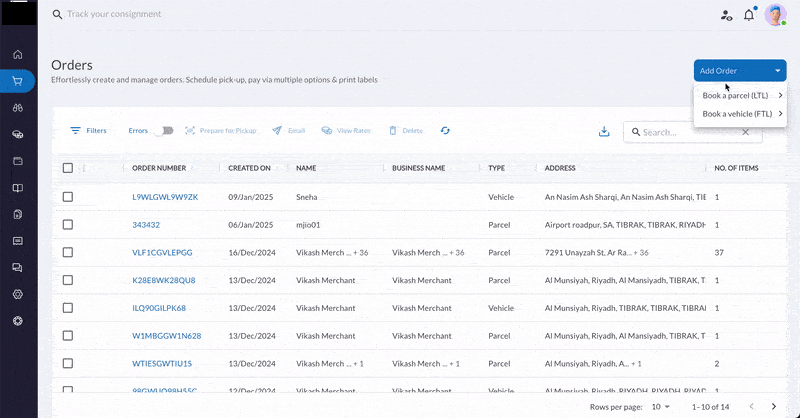Open the wallet card icon in sidebar
The image size is (800, 418).
coord(18,161)
